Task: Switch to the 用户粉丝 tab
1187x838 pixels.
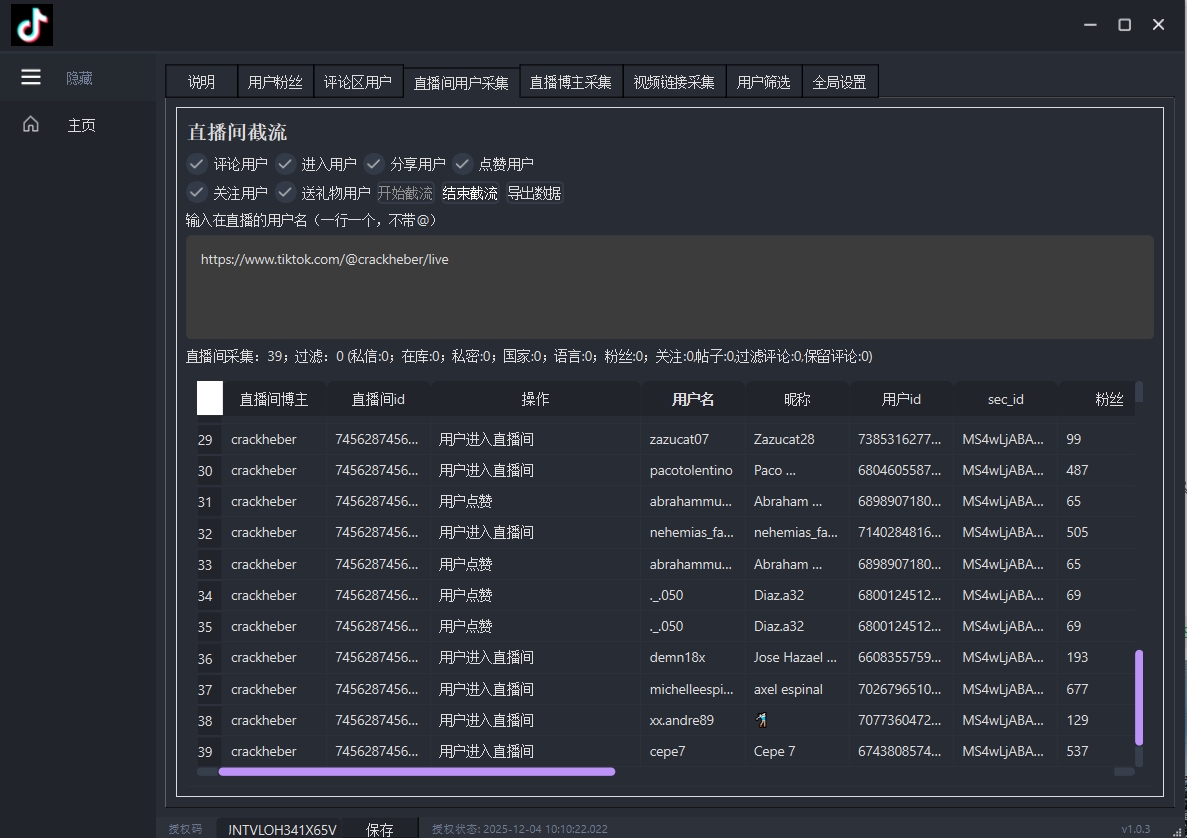Action: coord(275,82)
